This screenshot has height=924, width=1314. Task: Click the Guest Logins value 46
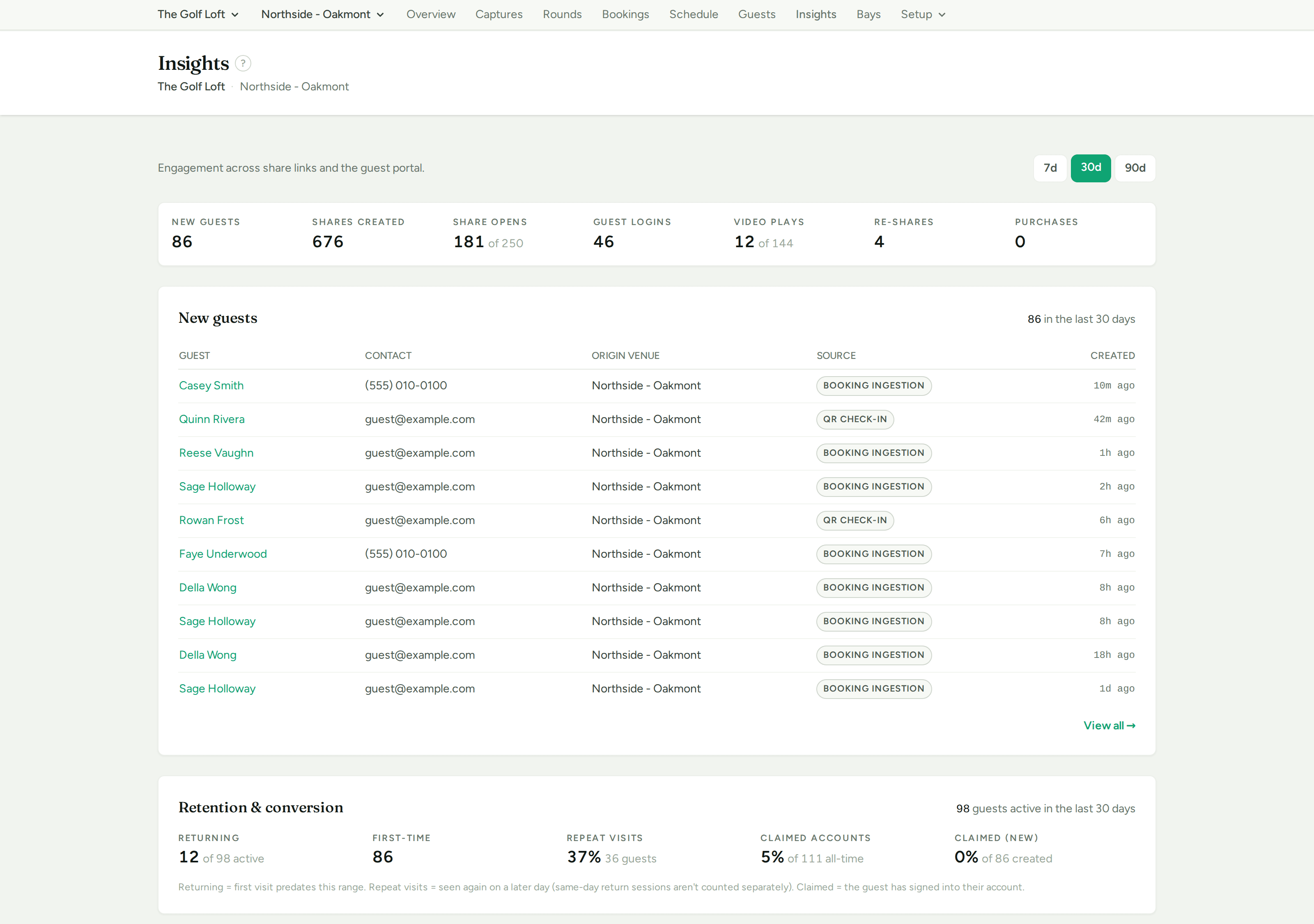tap(604, 241)
